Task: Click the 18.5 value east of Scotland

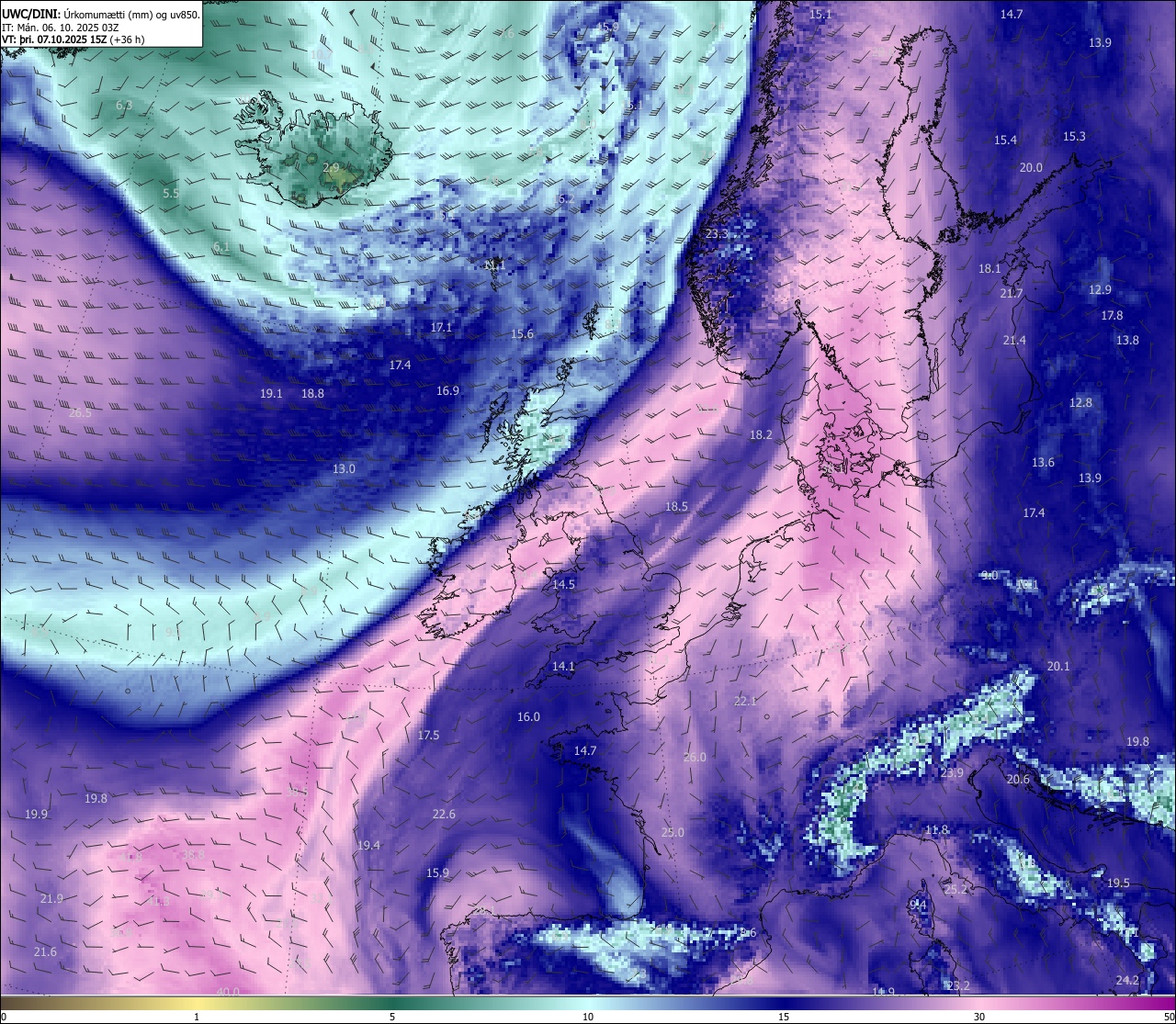Action: coord(676,506)
